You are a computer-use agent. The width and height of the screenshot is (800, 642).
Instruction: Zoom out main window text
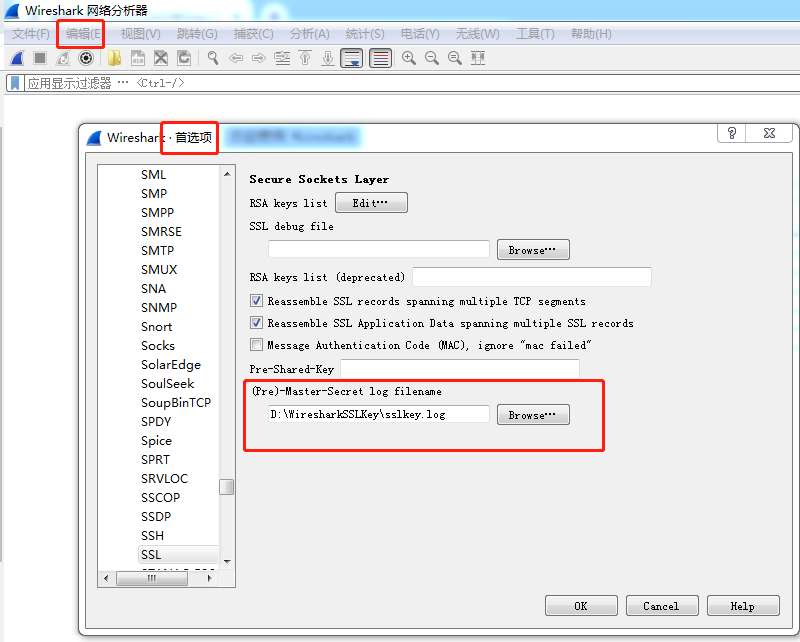click(x=432, y=58)
